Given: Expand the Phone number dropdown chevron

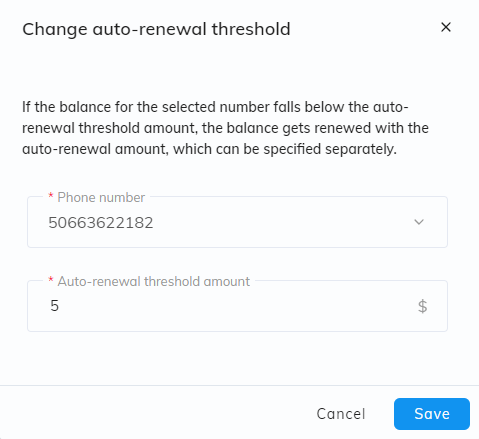Looking at the screenshot, I should tap(419, 222).
